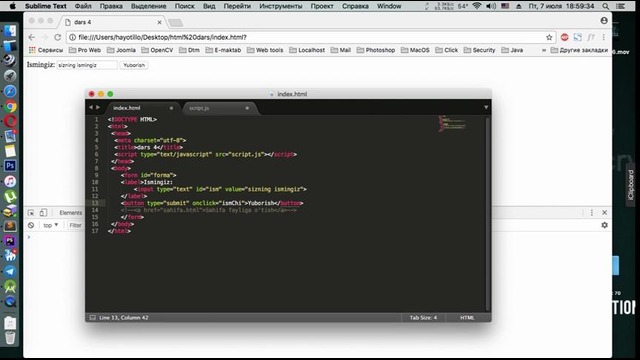The width and height of the screenshot is (640, 360).
Task: Open the console 'top' context dropdown
Action: click(51, 225)
